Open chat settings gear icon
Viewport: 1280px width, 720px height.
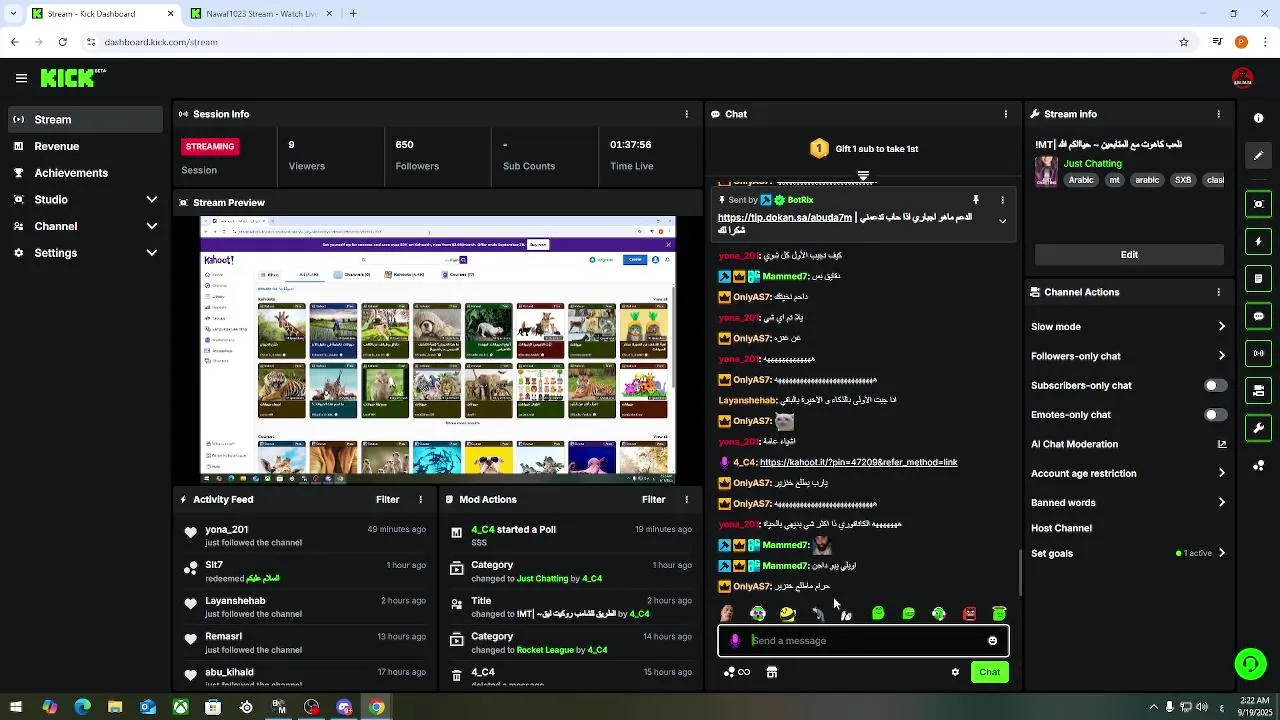[x=955, y=672]
